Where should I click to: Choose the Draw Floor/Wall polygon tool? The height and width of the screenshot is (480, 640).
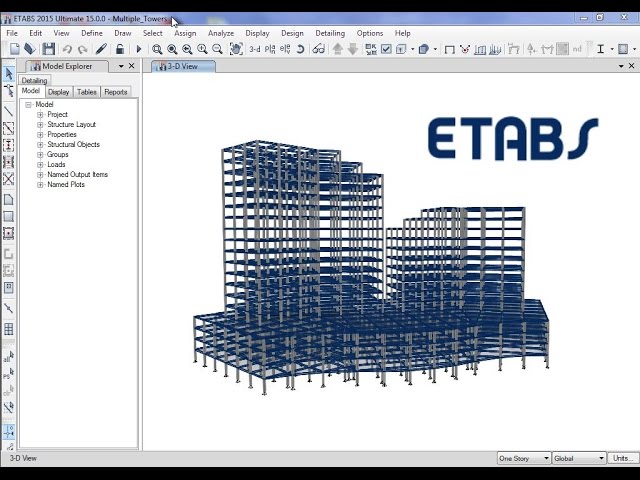pos(9,200)
